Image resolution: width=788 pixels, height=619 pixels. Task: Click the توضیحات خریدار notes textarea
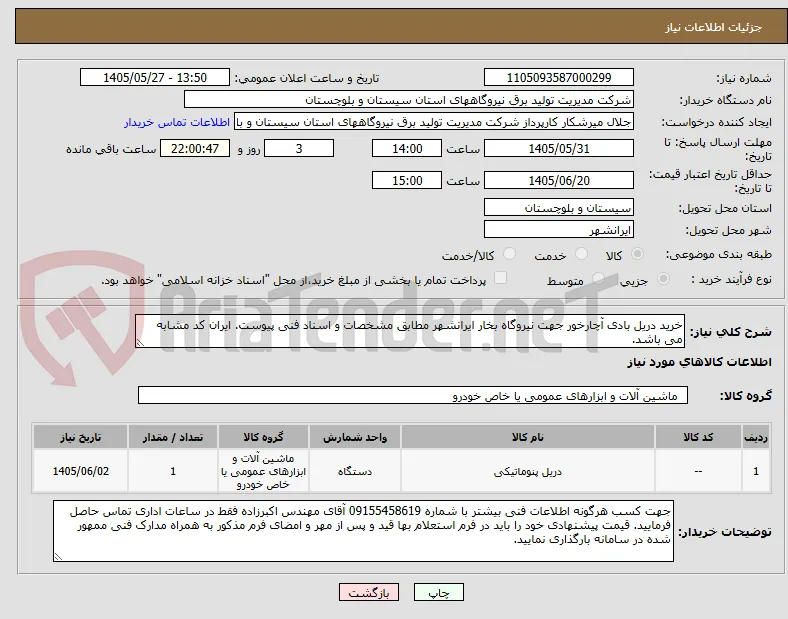(x=363, y=531)
